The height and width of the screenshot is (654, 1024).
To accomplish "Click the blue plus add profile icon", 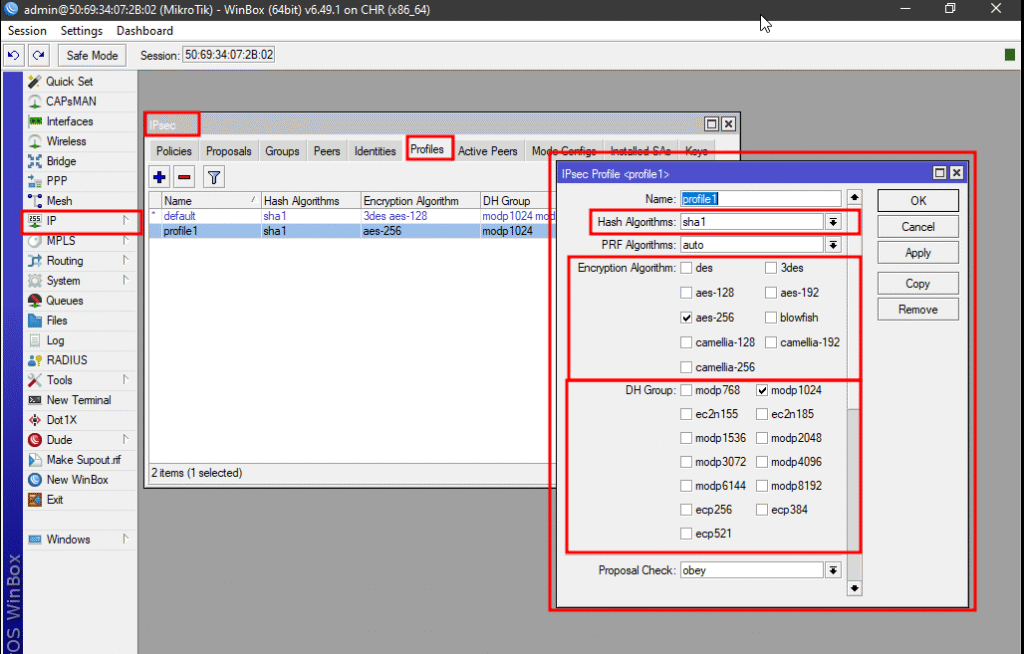I will pos(160,177).
